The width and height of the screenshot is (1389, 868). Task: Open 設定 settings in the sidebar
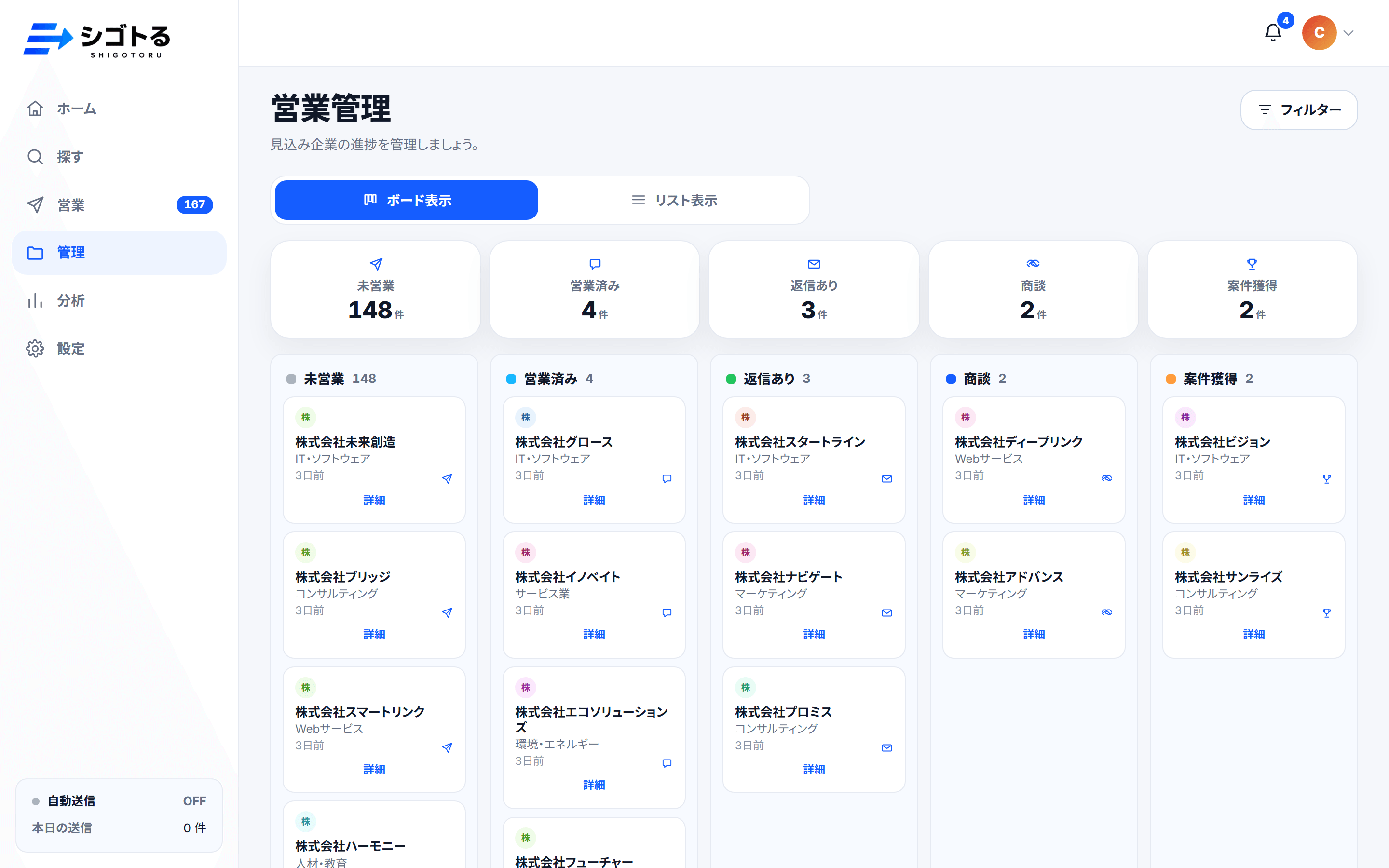point(119,349)
